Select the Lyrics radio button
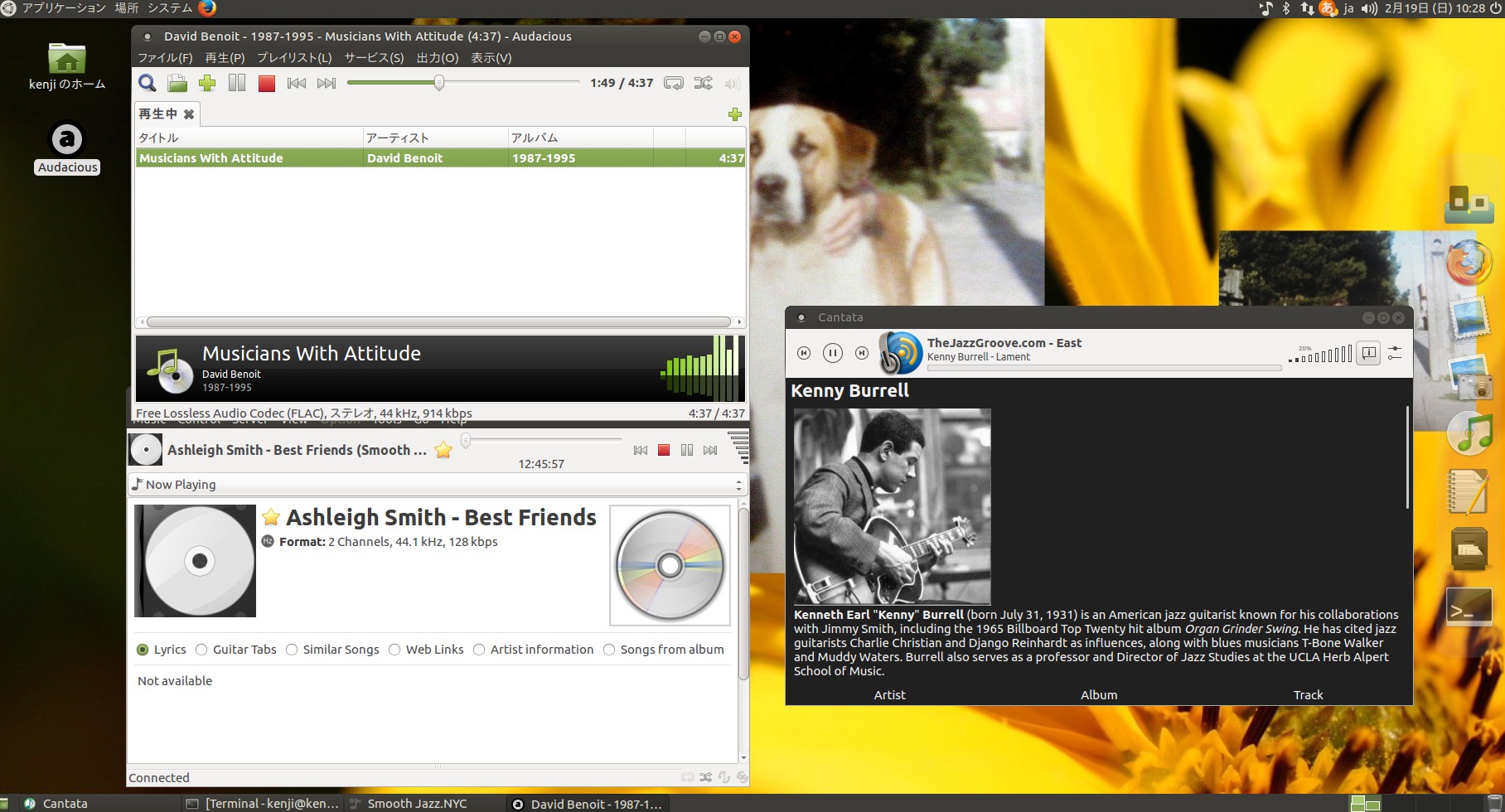 [143, 650]
